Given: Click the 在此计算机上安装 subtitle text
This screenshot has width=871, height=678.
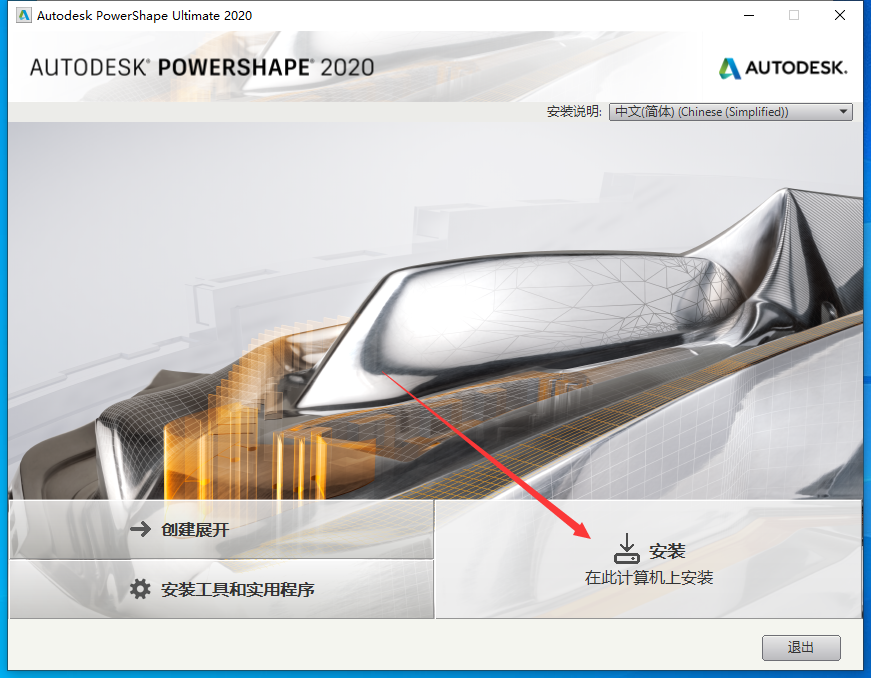Looking at the screenshot, I should tap(649, 578).
